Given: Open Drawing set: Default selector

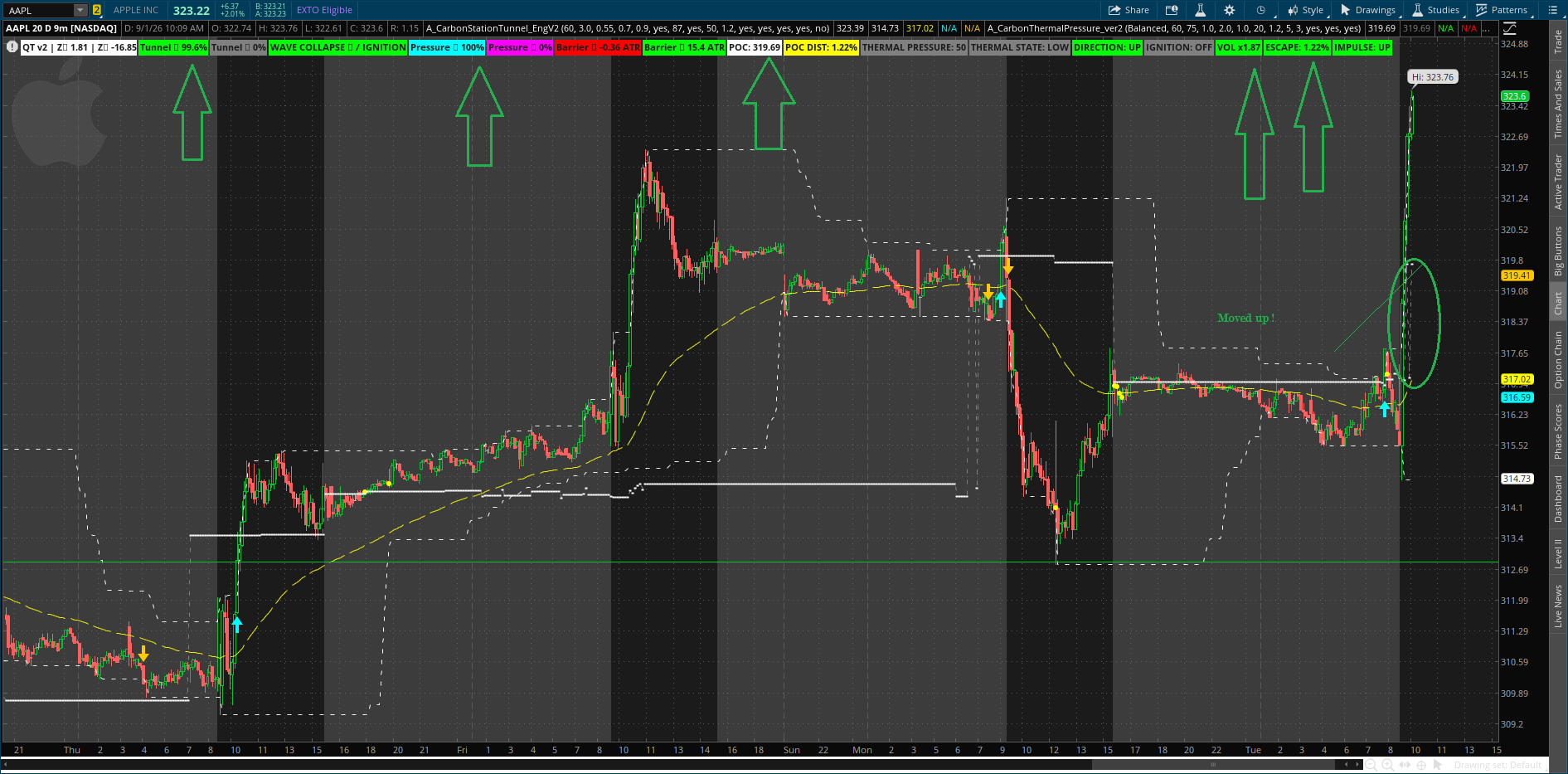Looking at the screenshot, I should click(1498, 765).
